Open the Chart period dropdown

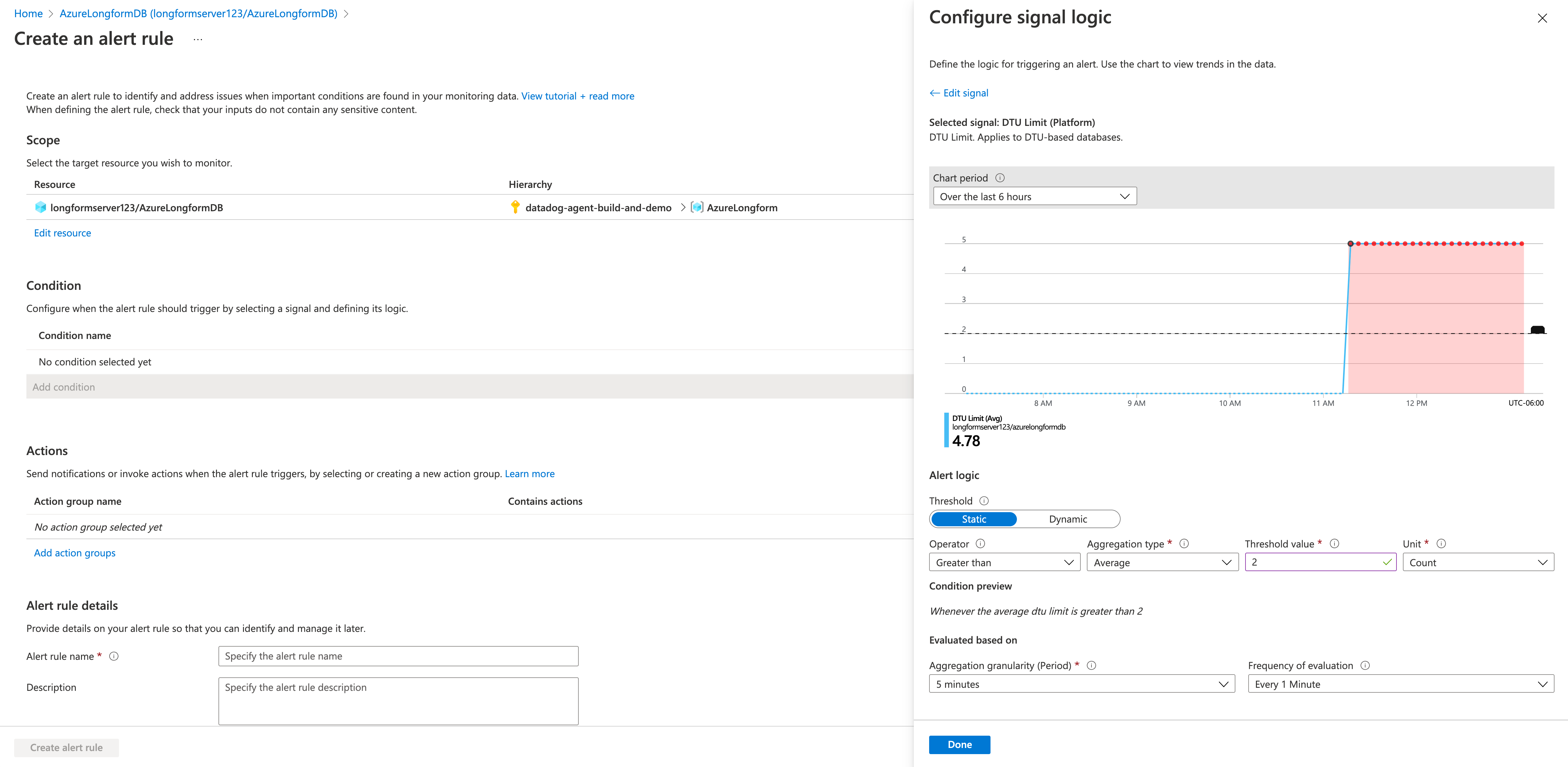pyautogui.click(x=1033, y=196)
